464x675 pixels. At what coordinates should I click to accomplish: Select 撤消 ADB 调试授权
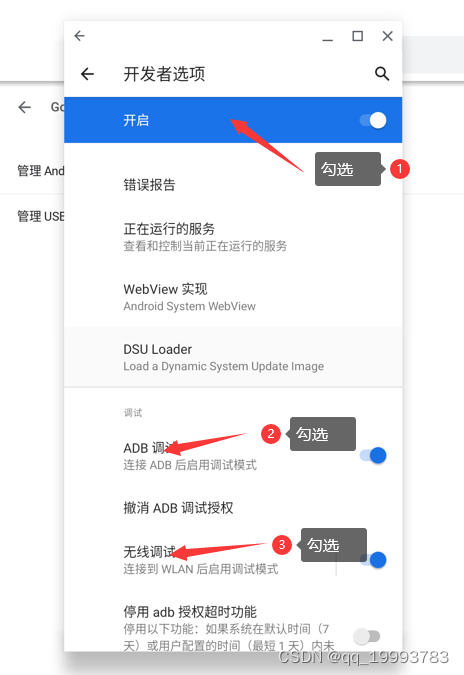[233, 508]
